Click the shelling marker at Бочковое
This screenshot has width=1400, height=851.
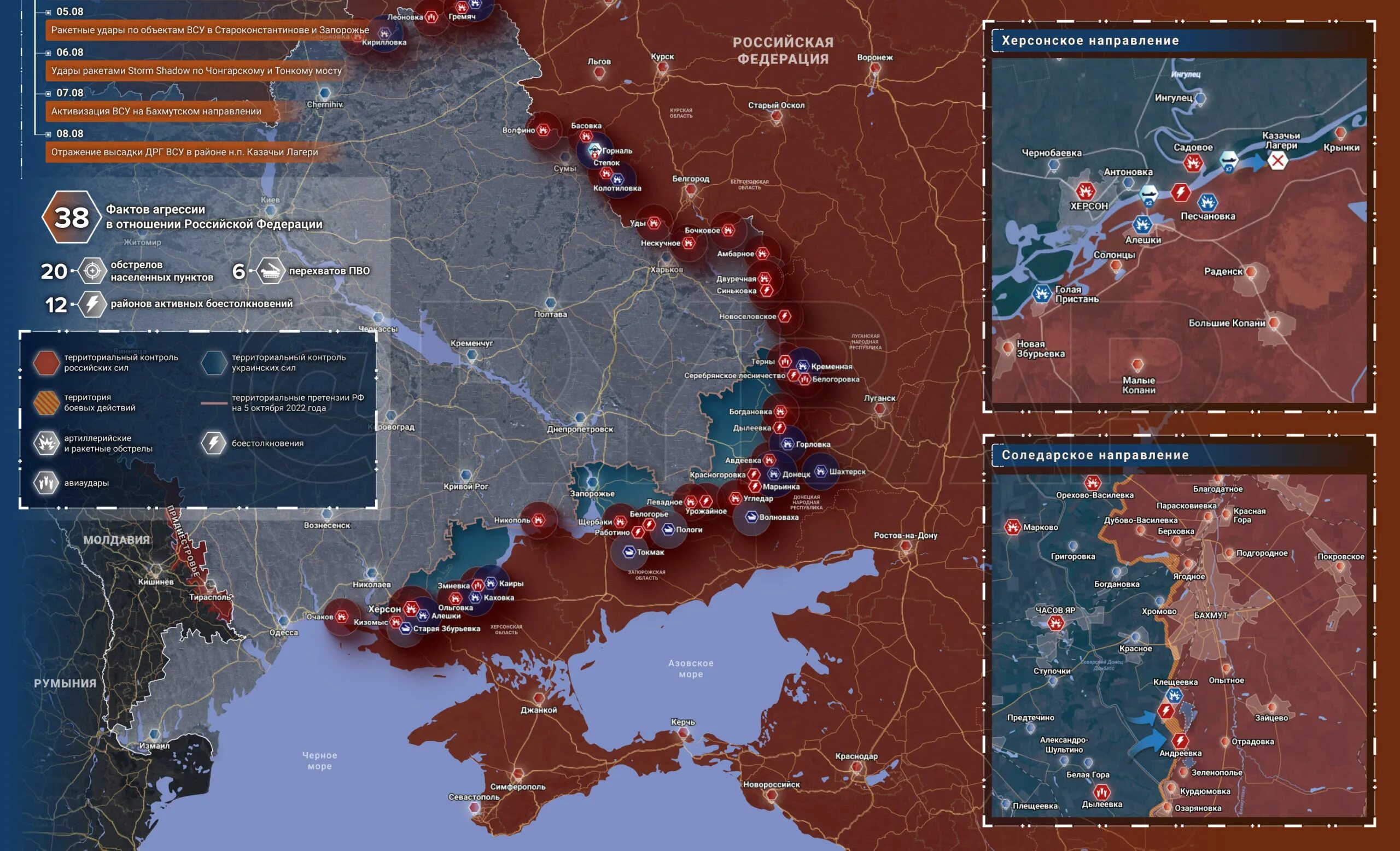[728, 230]
